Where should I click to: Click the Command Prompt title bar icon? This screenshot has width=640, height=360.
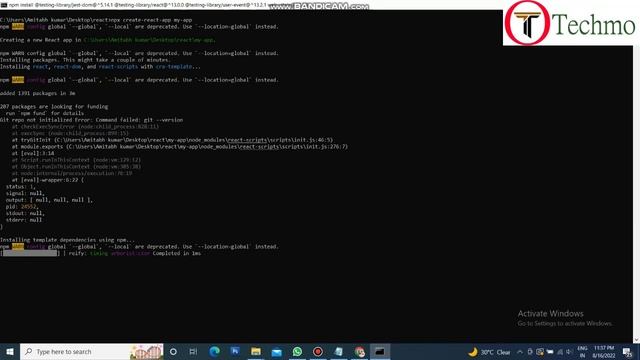(x=4, y=5)
